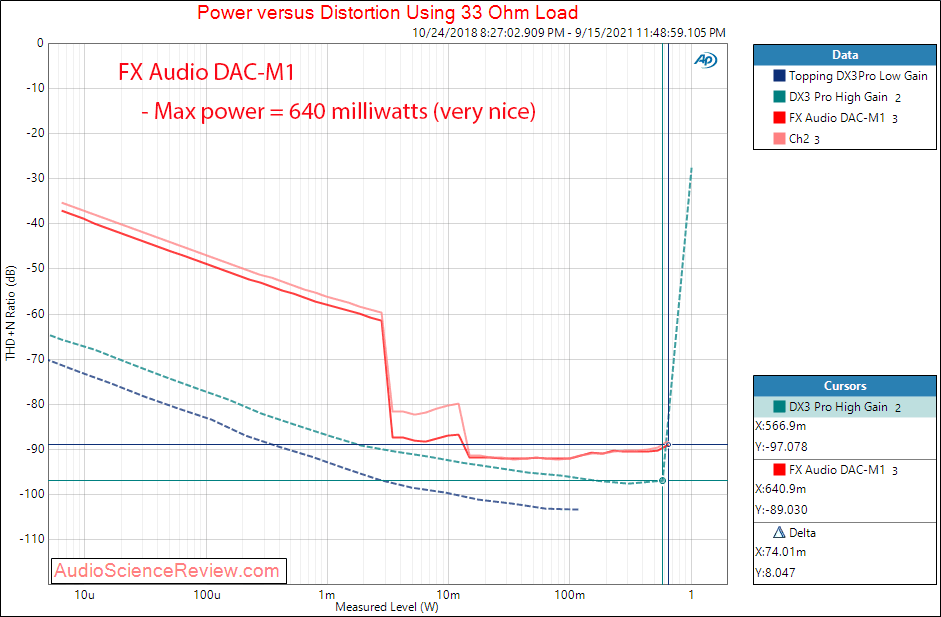Viewport: 941px width, 617px height.
Task: Click the timestamp range above the graph
Action: [x=569, y=32]
